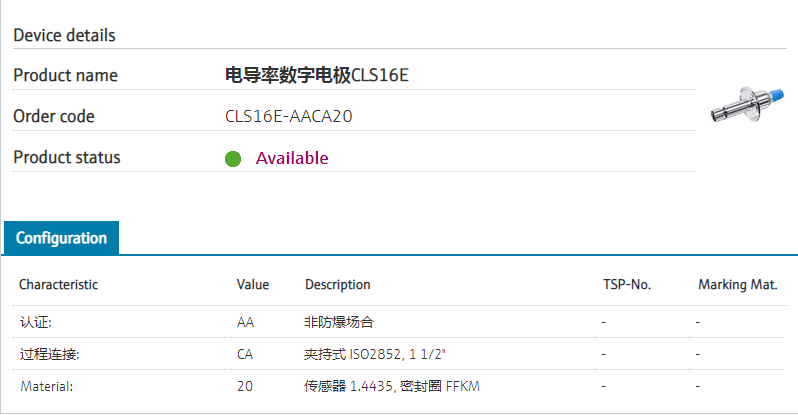Click the product name 电导率数字电极CLS16E
Screen dimensions: 798x415
tap(317, 75)
